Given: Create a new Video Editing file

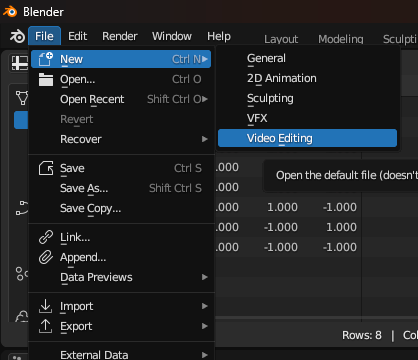Looking at the screenshot, I should 307,138.
